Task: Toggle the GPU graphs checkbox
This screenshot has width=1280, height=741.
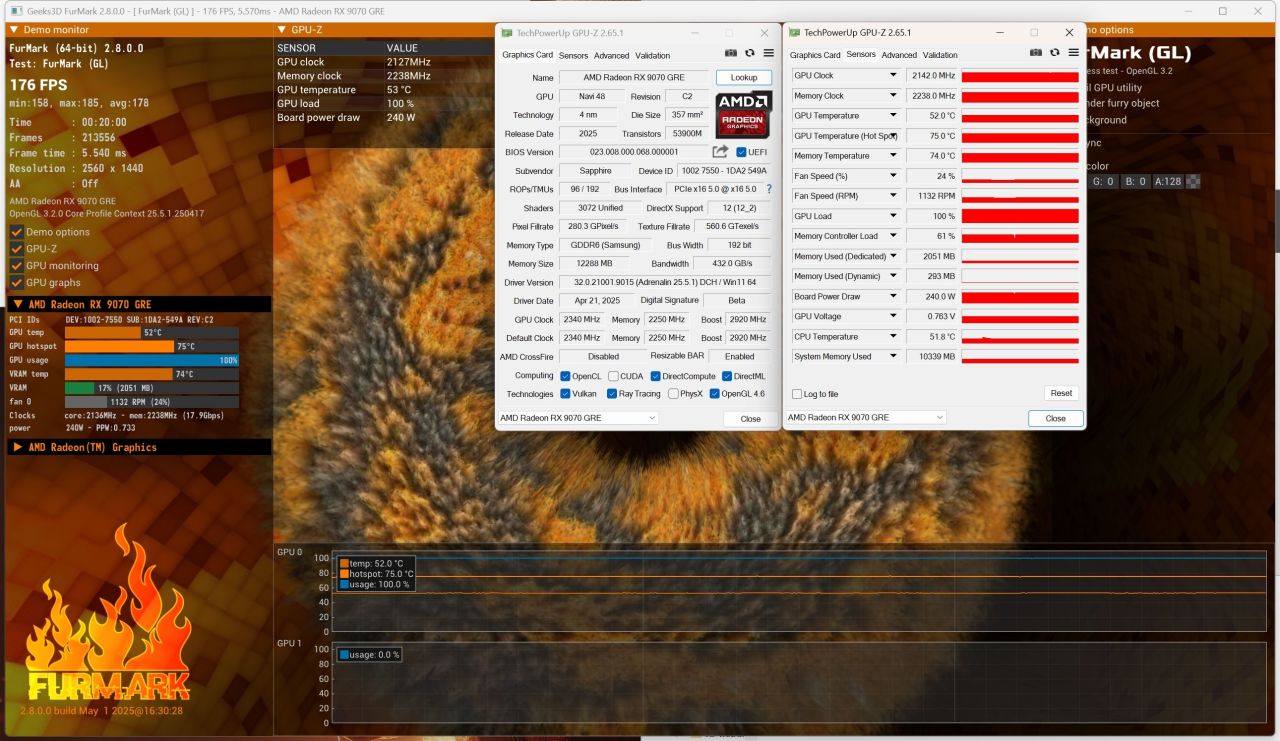Action: click(x=16, y=283)
